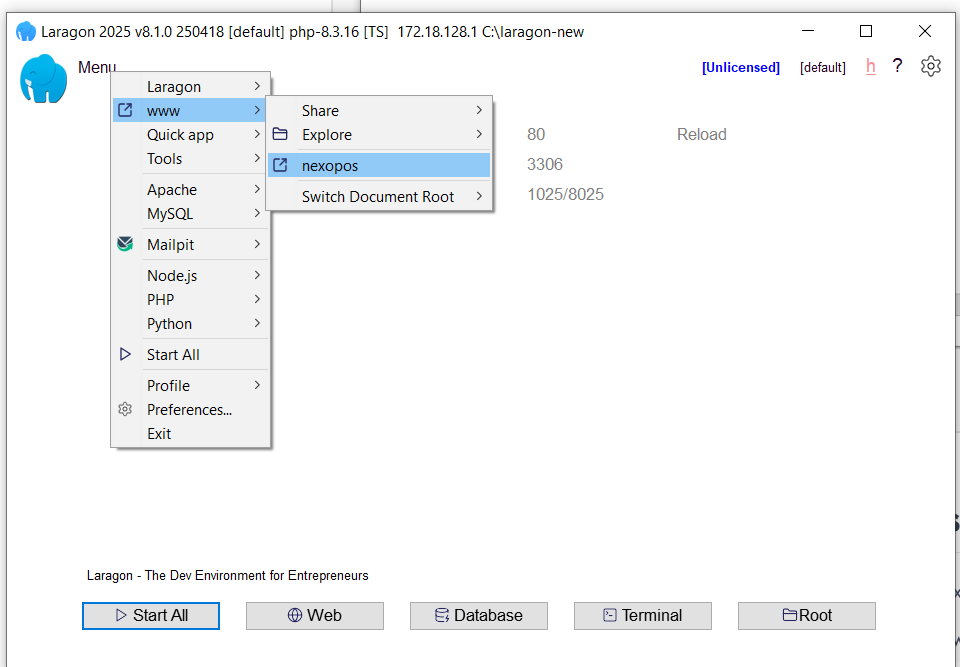This screenshot has height=667, width=960.
Task: Expand the Laragon submenu arrow
Action: pyautogui.click(x=258, y=86)
